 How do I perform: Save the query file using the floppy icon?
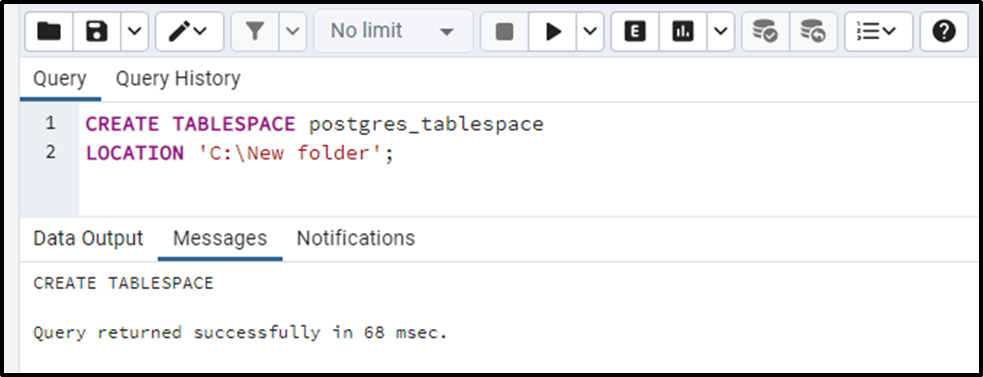coord(97,31)
